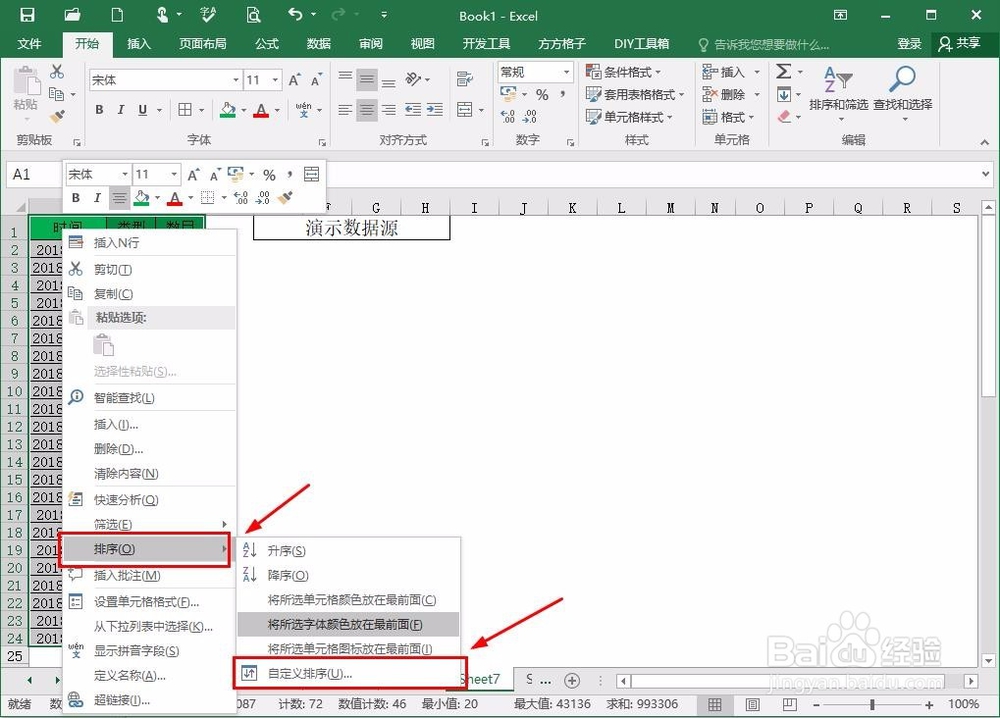This screenshot has height=718, width=1000.
Task: Open Sort and Filter in the ribbon
Action: pyautogui.click(x=839, y=94)
